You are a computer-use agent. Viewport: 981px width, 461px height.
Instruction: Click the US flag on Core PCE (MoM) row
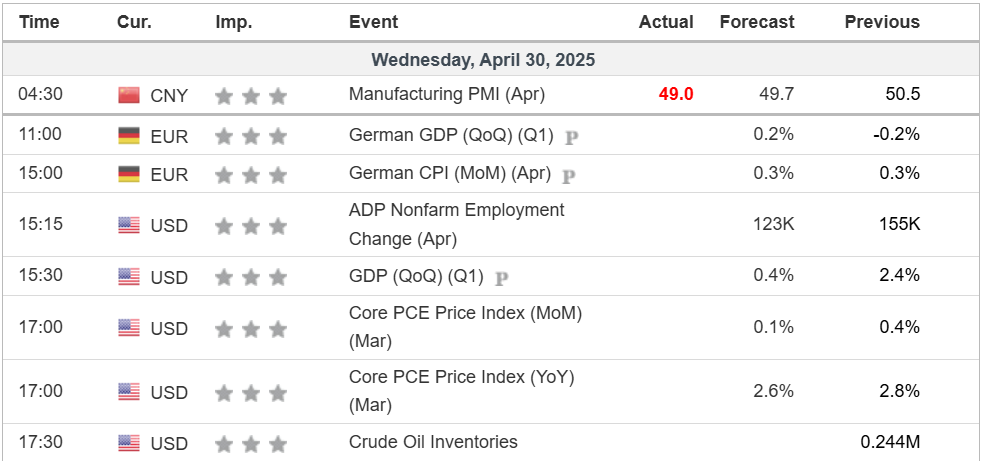[x=129, y=328]
